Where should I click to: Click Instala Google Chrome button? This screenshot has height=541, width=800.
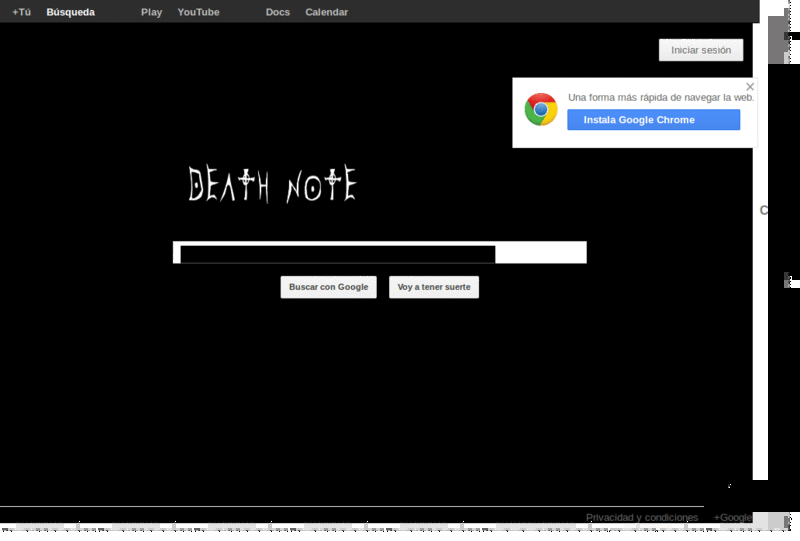click(x=654, y=120)
